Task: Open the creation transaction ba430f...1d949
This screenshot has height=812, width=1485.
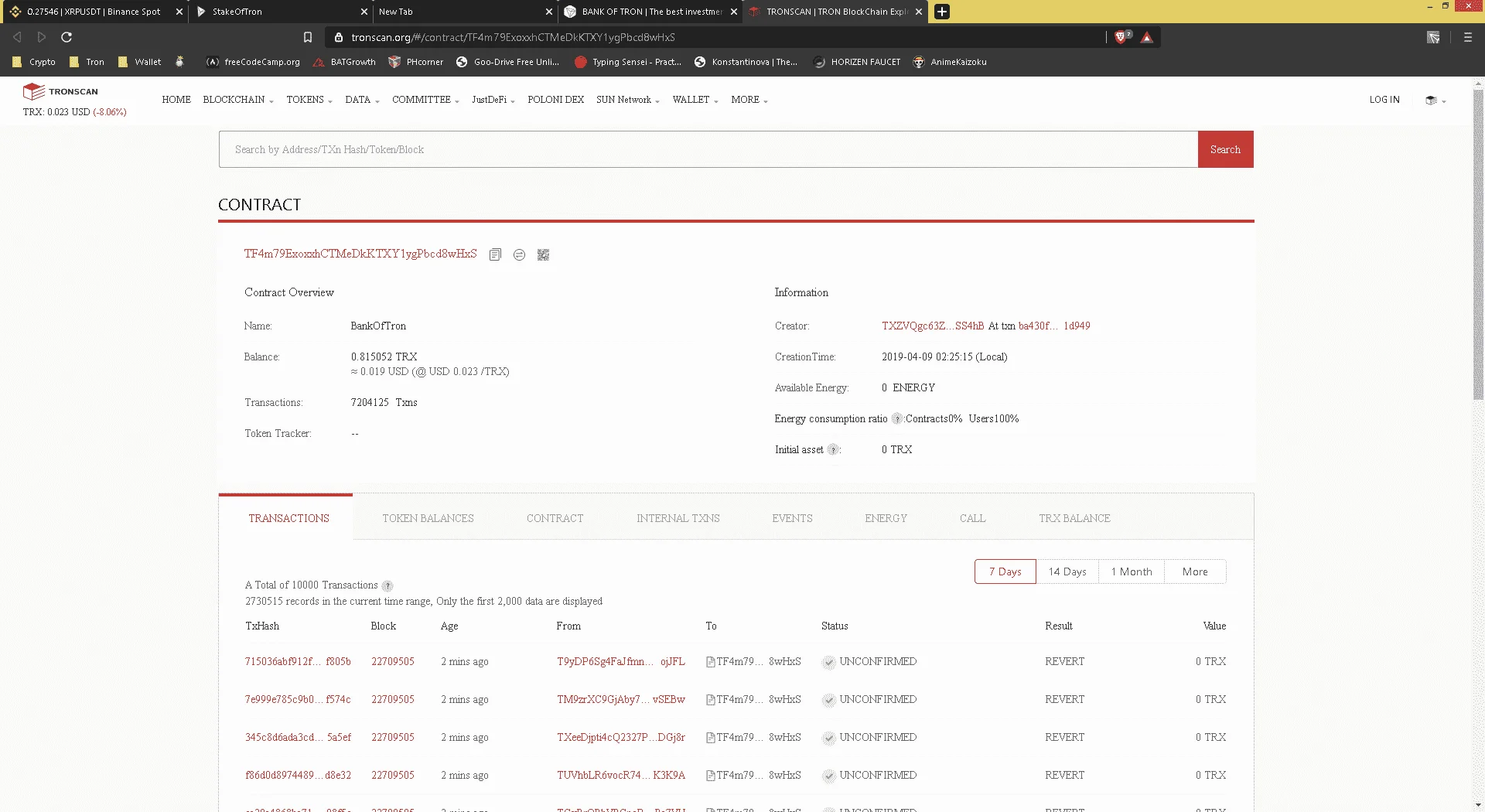Action: 1054,326
